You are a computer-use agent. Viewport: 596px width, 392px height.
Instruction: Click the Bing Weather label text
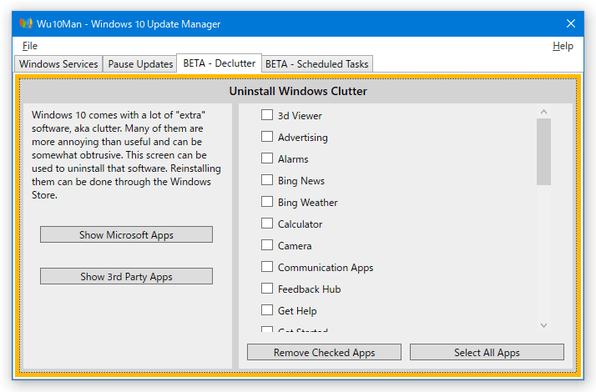pyautogui.click(x=308, y=203)
